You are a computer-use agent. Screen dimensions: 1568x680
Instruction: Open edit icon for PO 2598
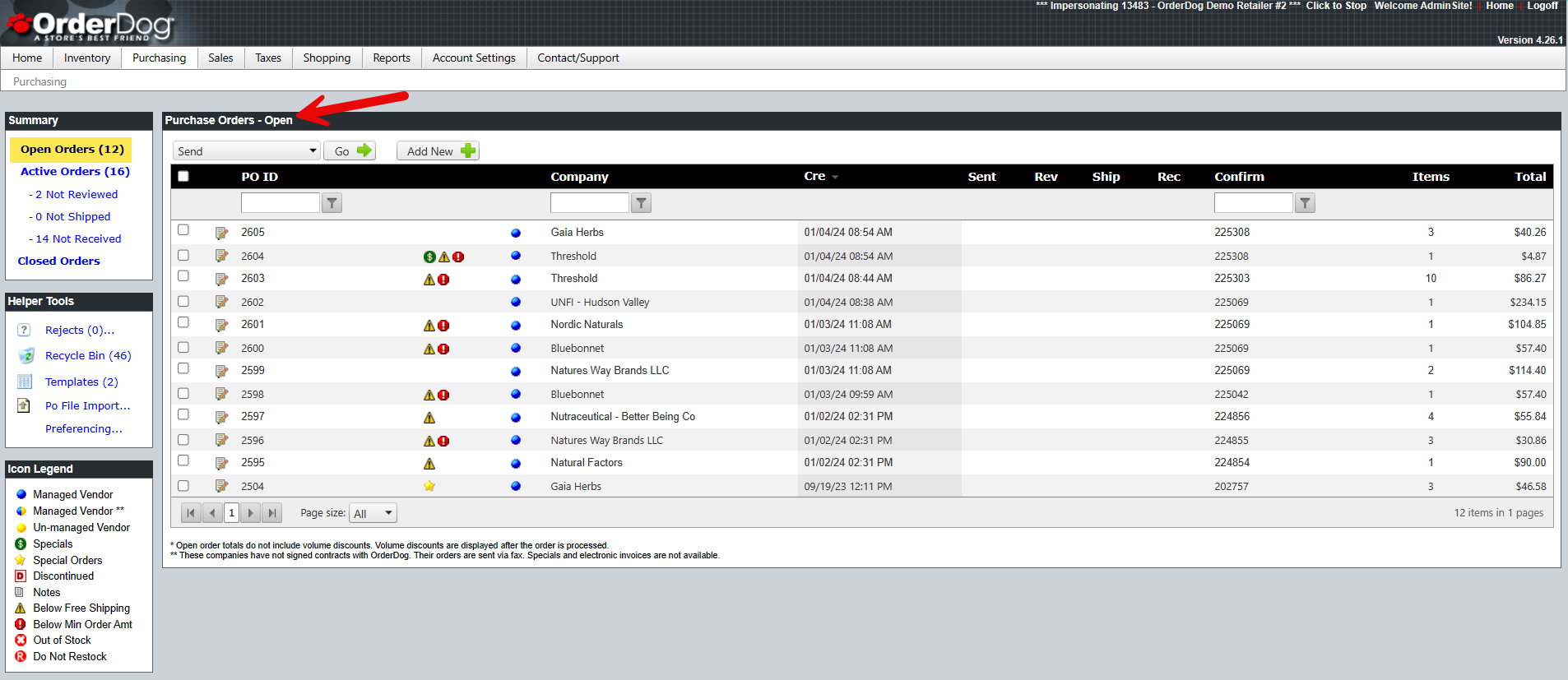(221, 395)
